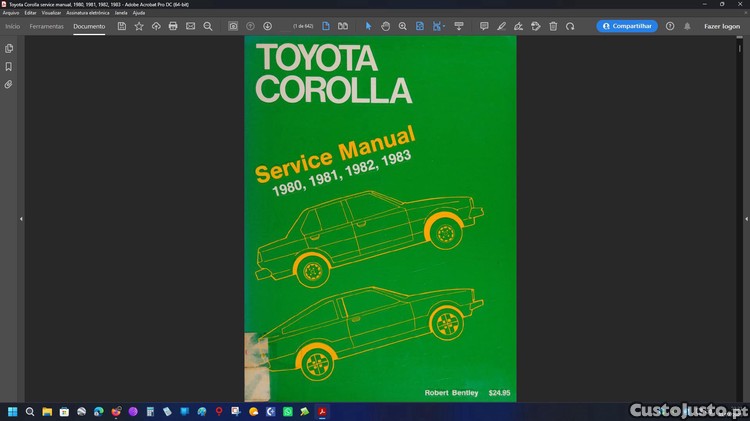The height and width of the screenshot is (421, 750).
Task: Choose the zoom in magnifier tool
Action: (403, 26)
